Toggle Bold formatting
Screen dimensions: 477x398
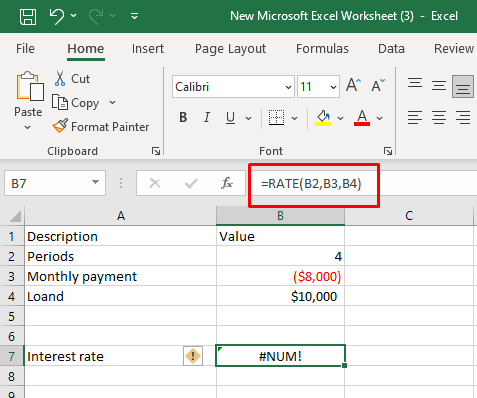tap(183, 118)
